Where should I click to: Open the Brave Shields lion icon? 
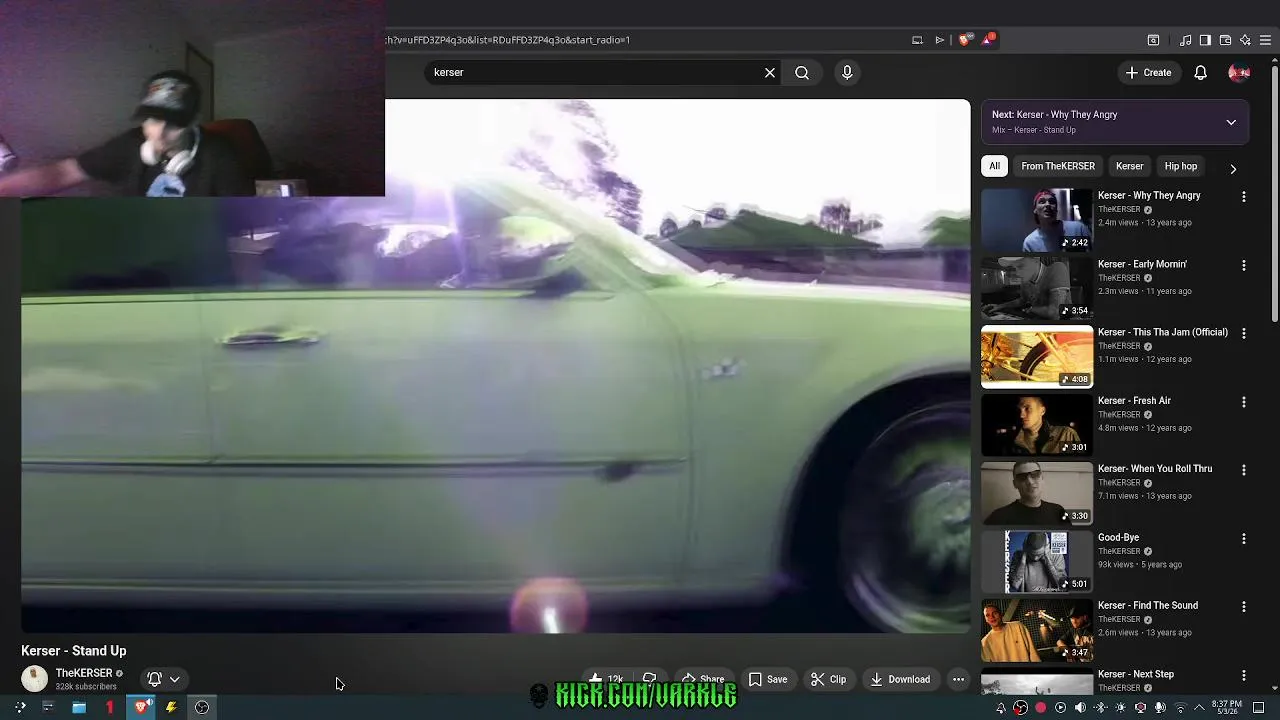pyautogui.click(x=964, y=40)
